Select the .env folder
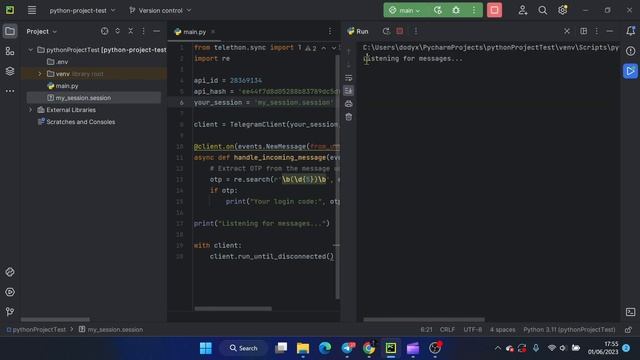 57,62
